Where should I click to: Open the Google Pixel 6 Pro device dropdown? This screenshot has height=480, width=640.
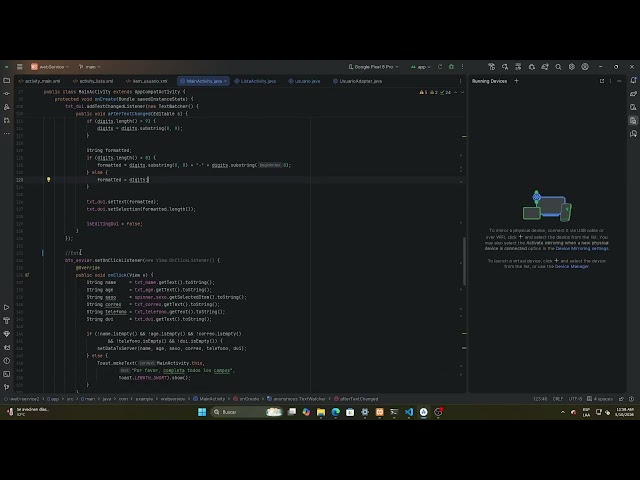[x=373, y=67]
